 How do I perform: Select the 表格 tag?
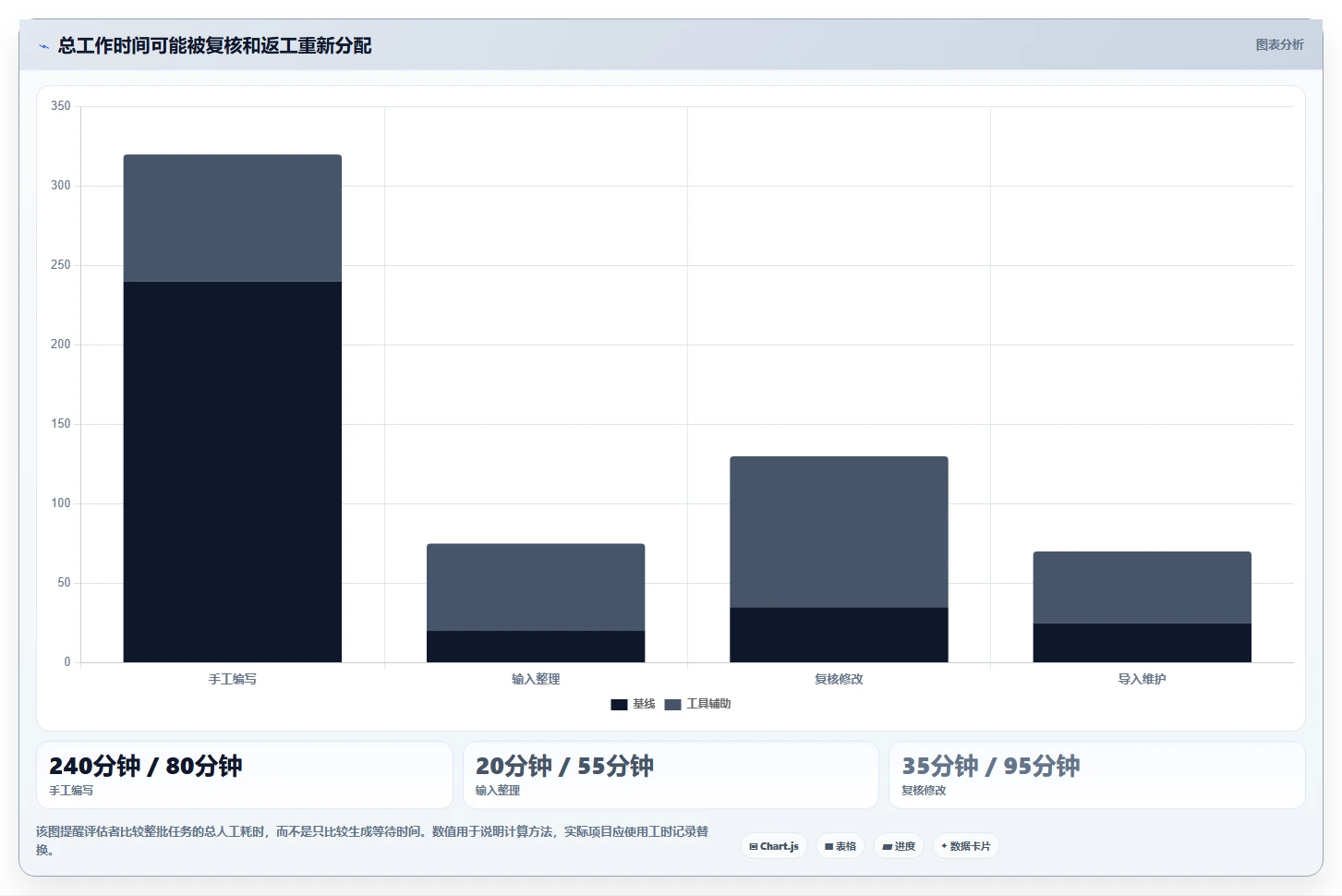point(840,846)
